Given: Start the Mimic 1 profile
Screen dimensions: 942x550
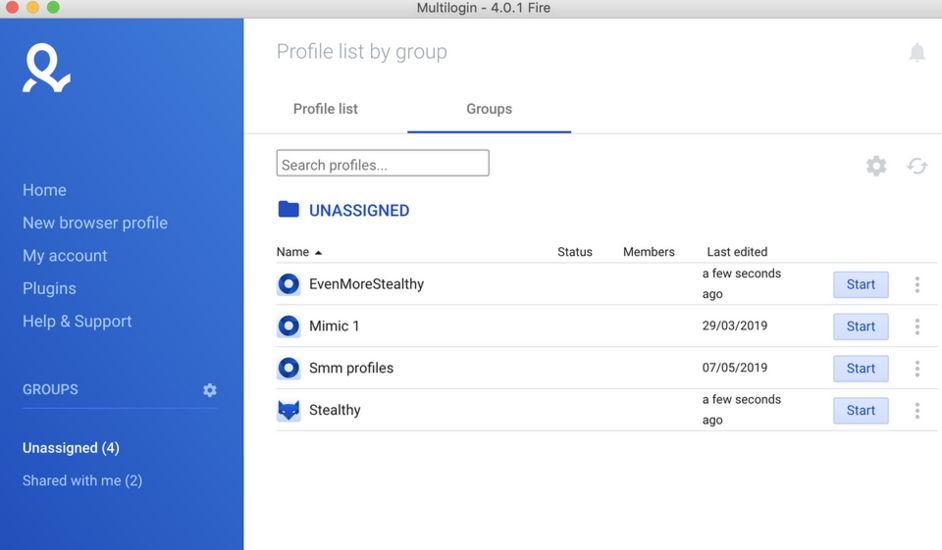Looking at the screenshot, I should point(861,327).
